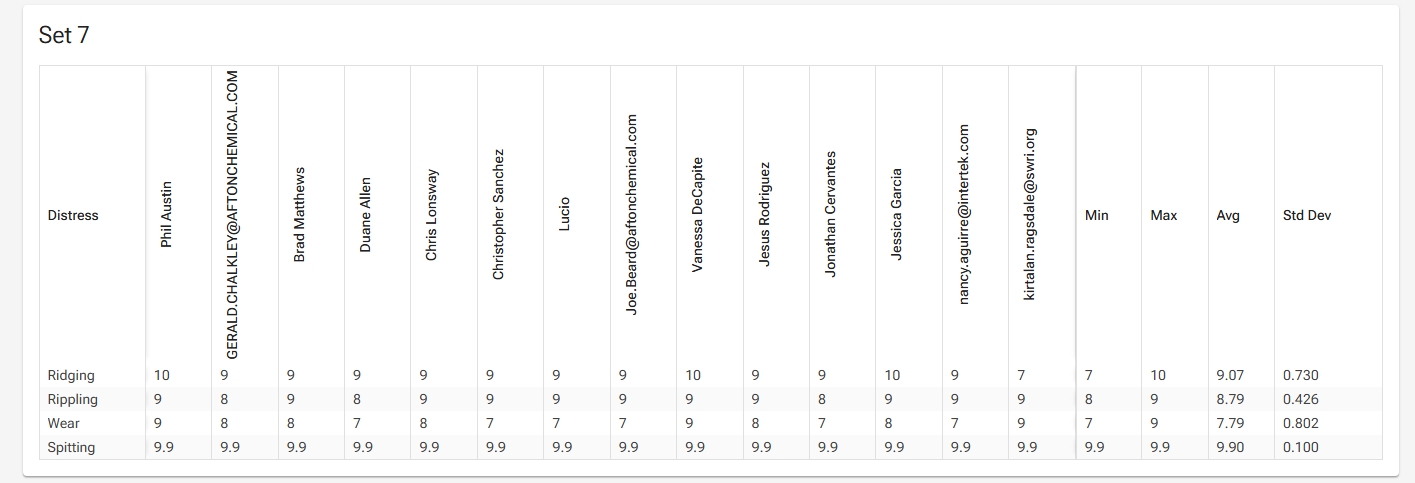This screenshot has width=1415, height=483.
Task: Click the Joe.Beard@aftonchemical.com header
Action: click(631, 215)
